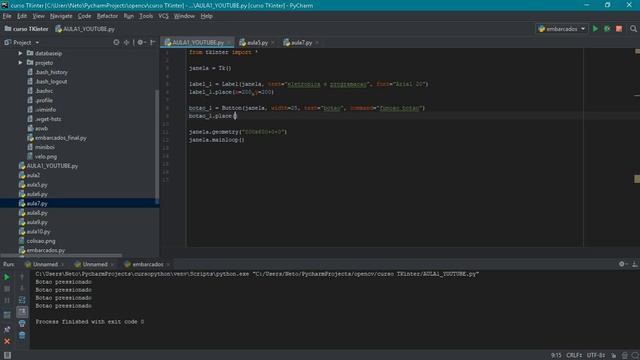Open VCS menu
Image resolution: width=640 pixels, height=360 pixels.
click(x=163, y=16)
